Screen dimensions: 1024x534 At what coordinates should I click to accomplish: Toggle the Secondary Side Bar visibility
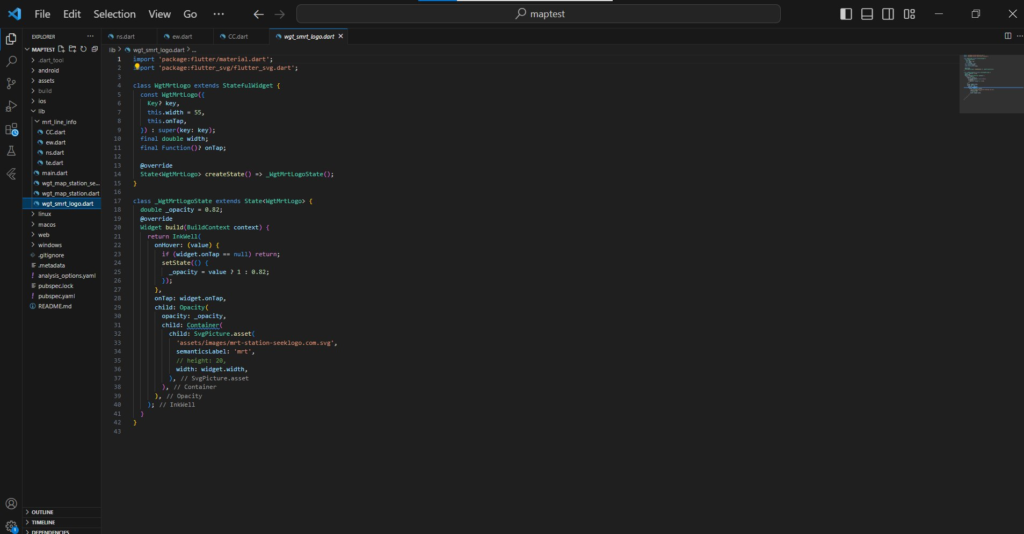pos(886,14)
